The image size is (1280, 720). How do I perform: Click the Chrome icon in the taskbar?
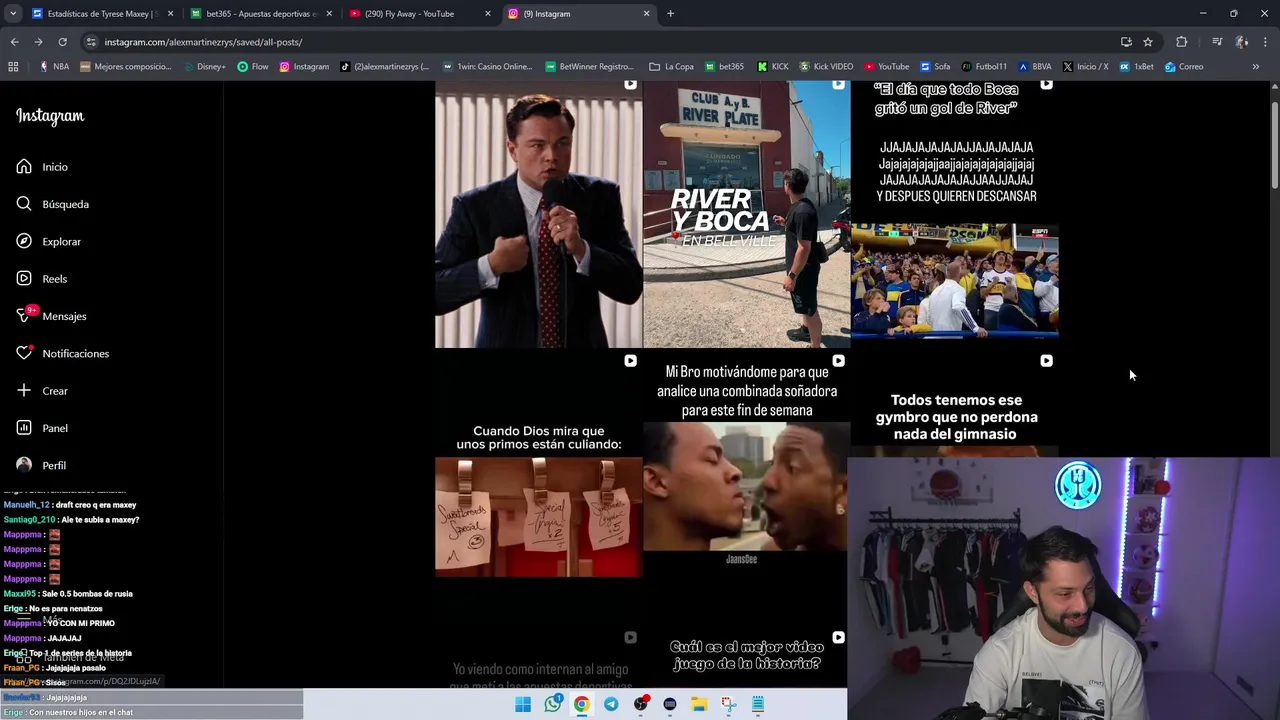582,705
